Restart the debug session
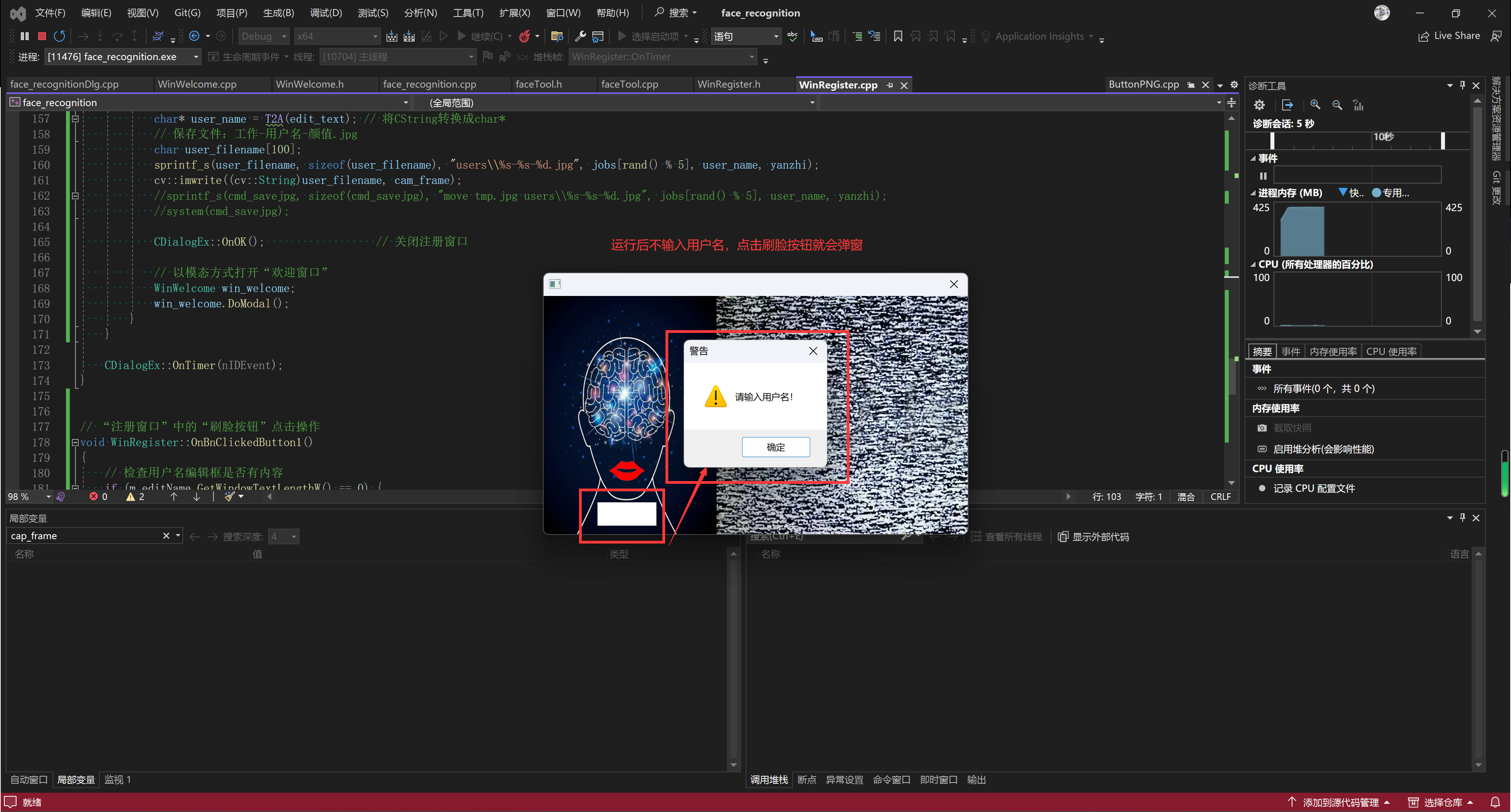This screenshot has height=812, width=1511. [x=59, y=37]
